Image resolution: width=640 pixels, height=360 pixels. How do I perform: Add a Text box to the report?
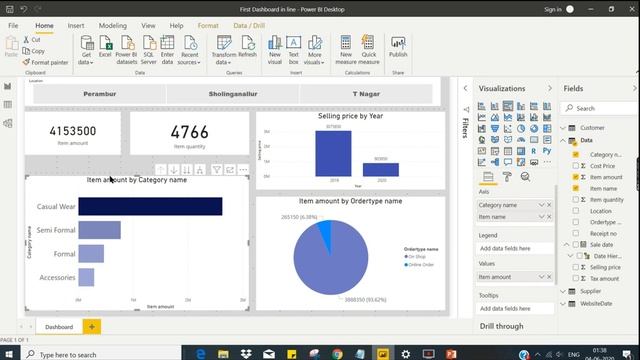[x=293, y=50]
